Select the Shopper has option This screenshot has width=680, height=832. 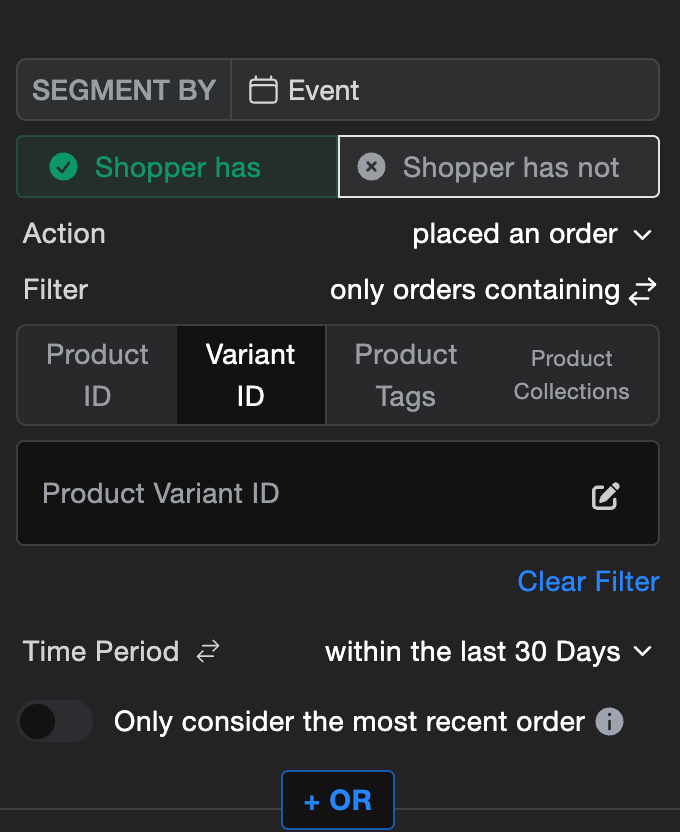[177, 167]
